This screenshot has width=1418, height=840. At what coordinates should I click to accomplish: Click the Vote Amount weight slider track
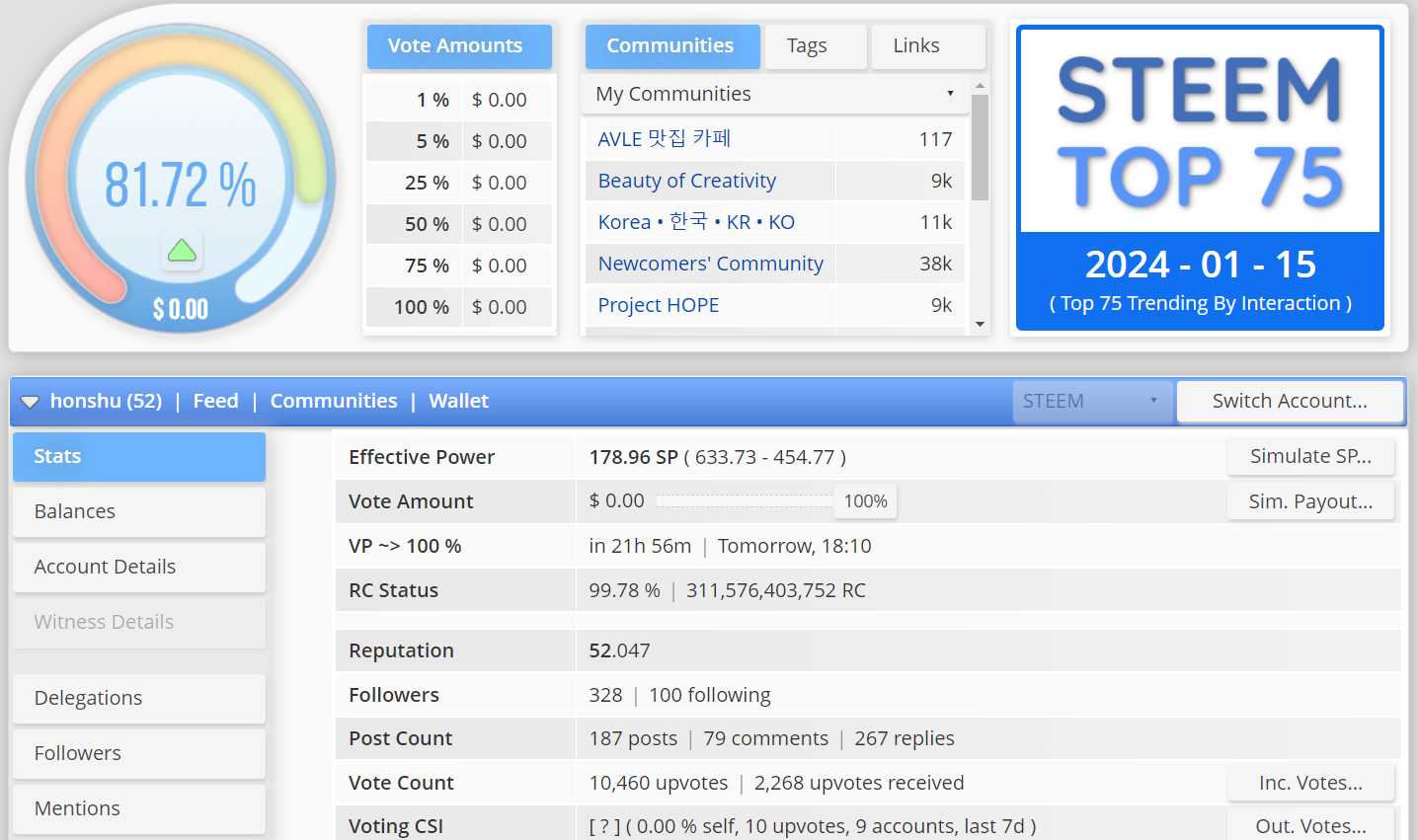745,501
